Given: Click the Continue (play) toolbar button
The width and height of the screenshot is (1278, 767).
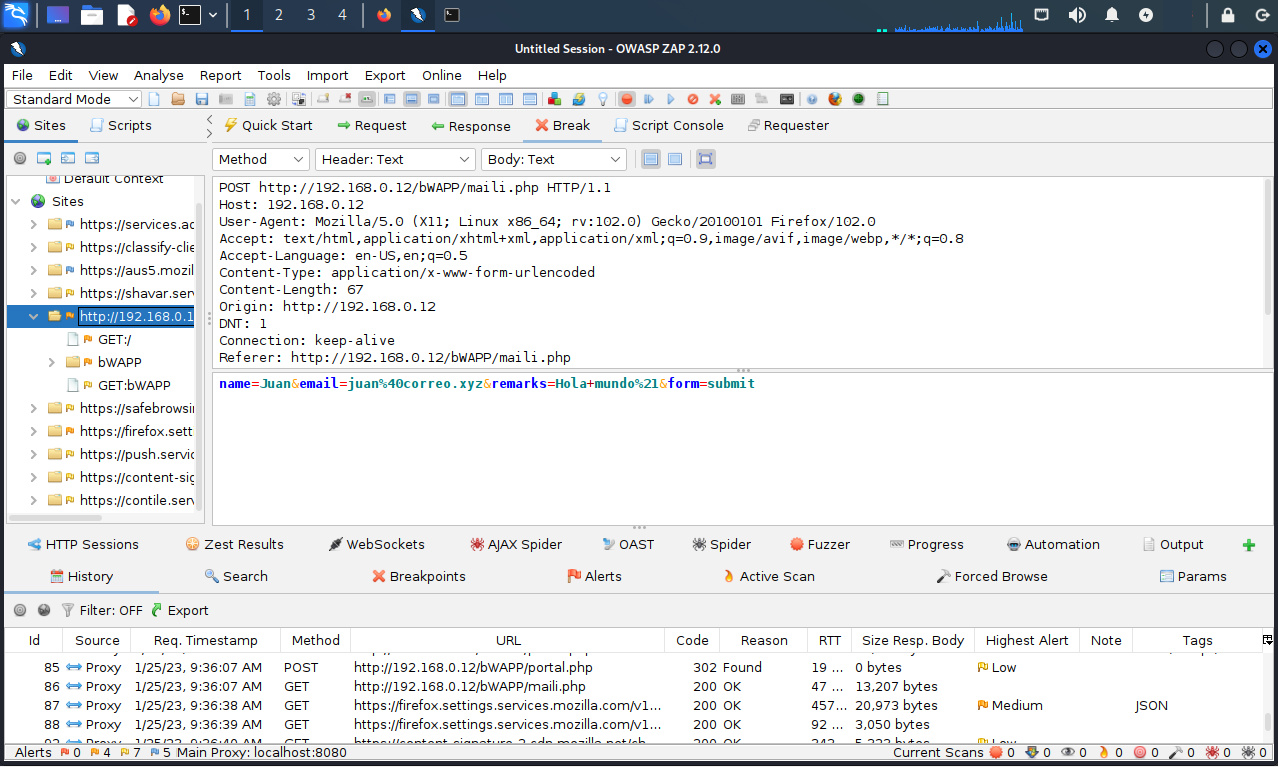Looking at the screenshot, I should 671,99.
